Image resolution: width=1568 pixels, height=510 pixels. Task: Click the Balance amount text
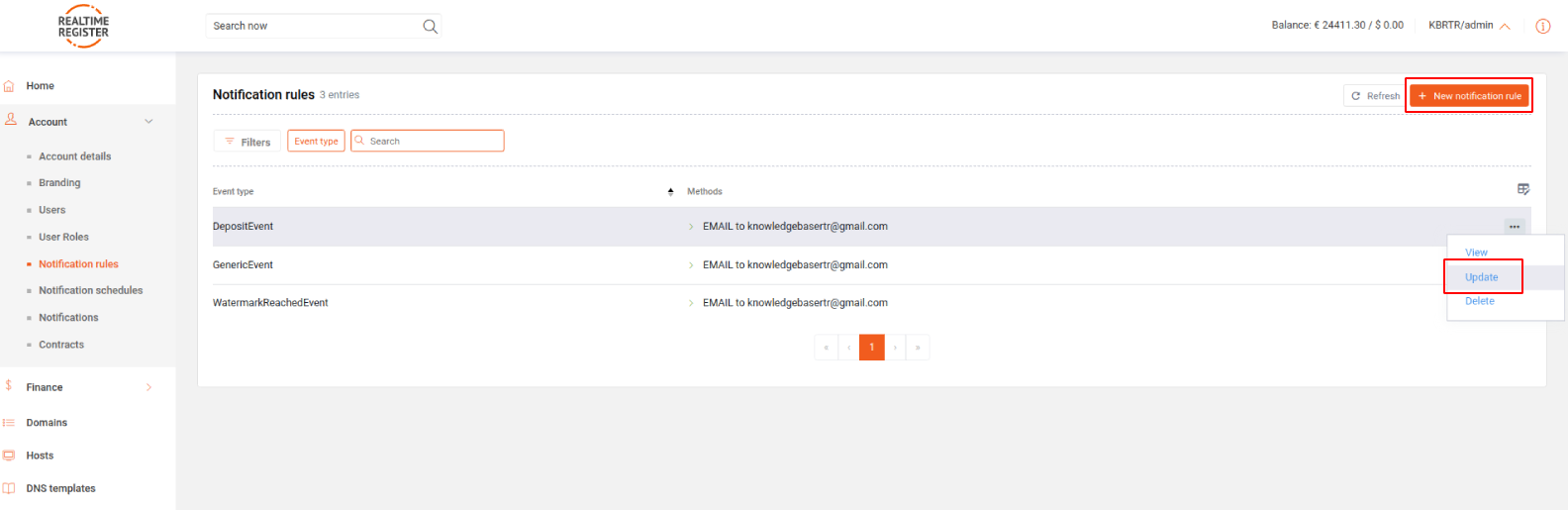1337,26
